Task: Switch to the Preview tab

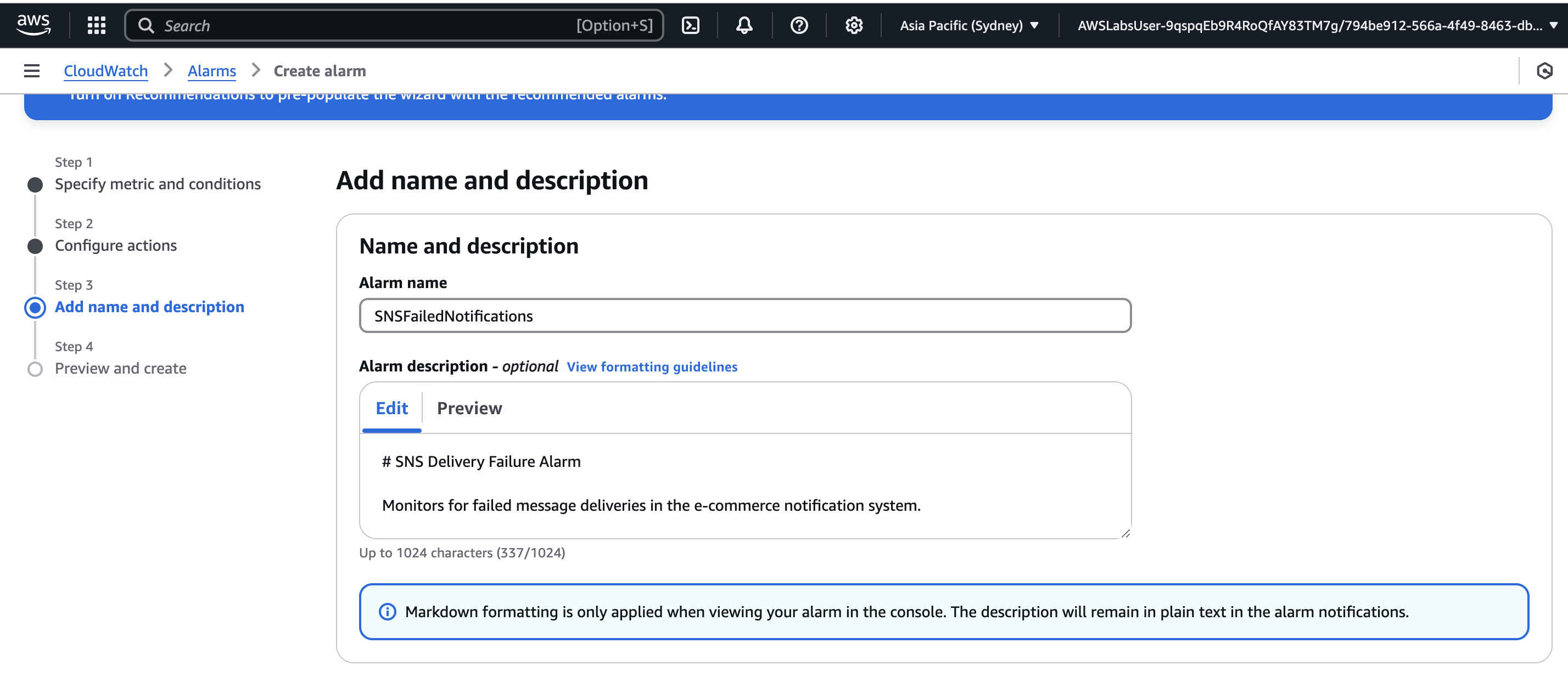Action: (x=469, y=408)
